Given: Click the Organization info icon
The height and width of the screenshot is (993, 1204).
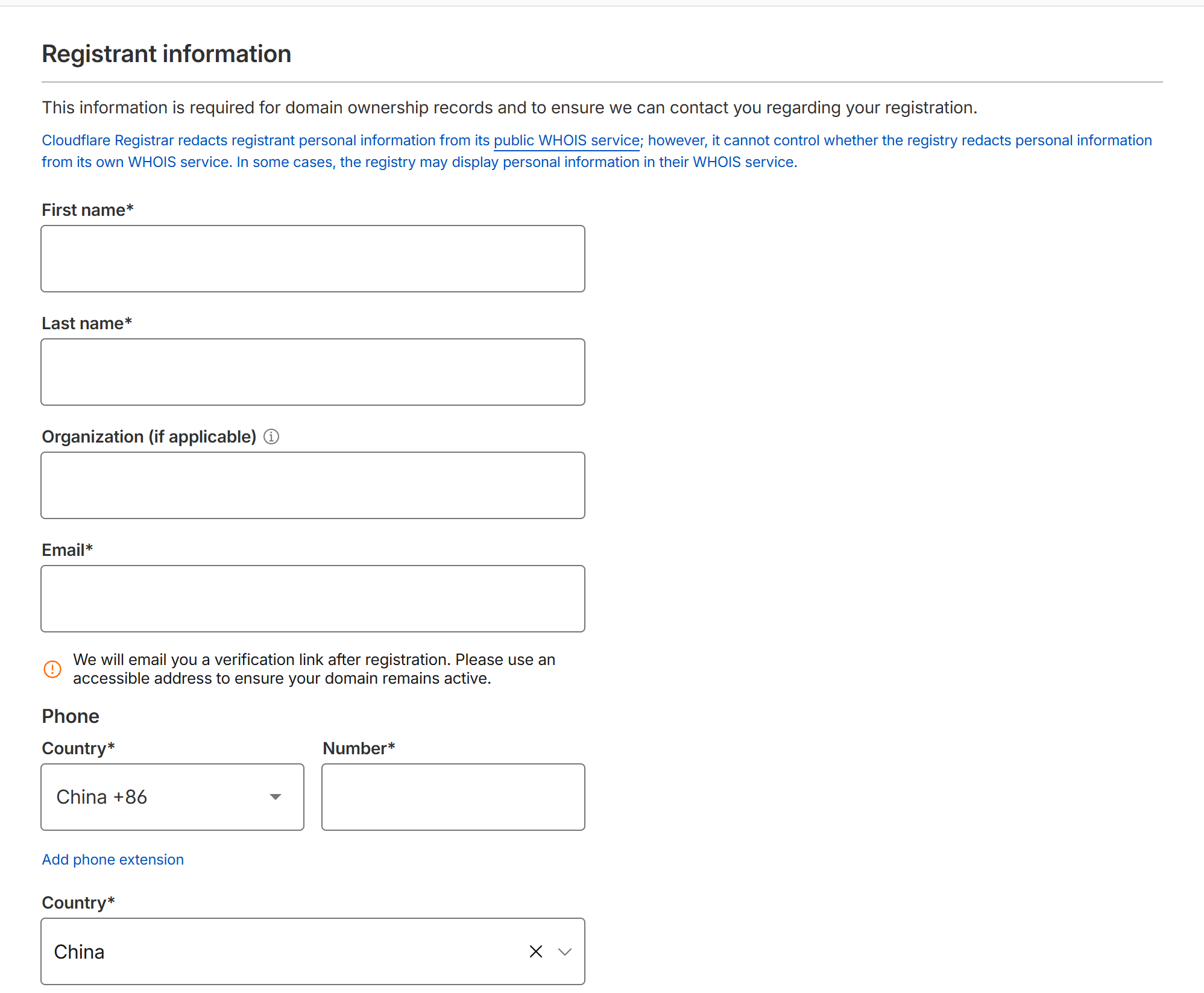Looking at the screenshot, I should coord(271,437).
